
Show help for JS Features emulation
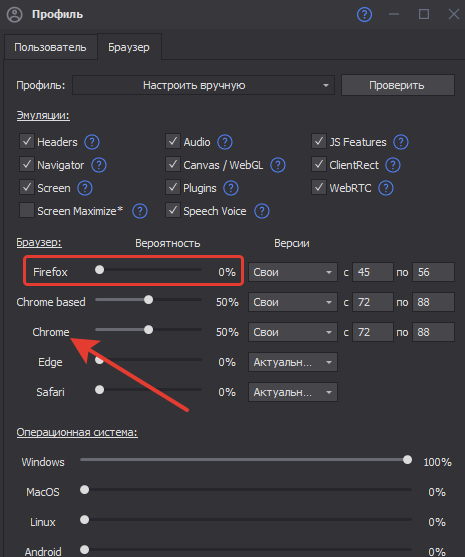(x=401, y=142)
